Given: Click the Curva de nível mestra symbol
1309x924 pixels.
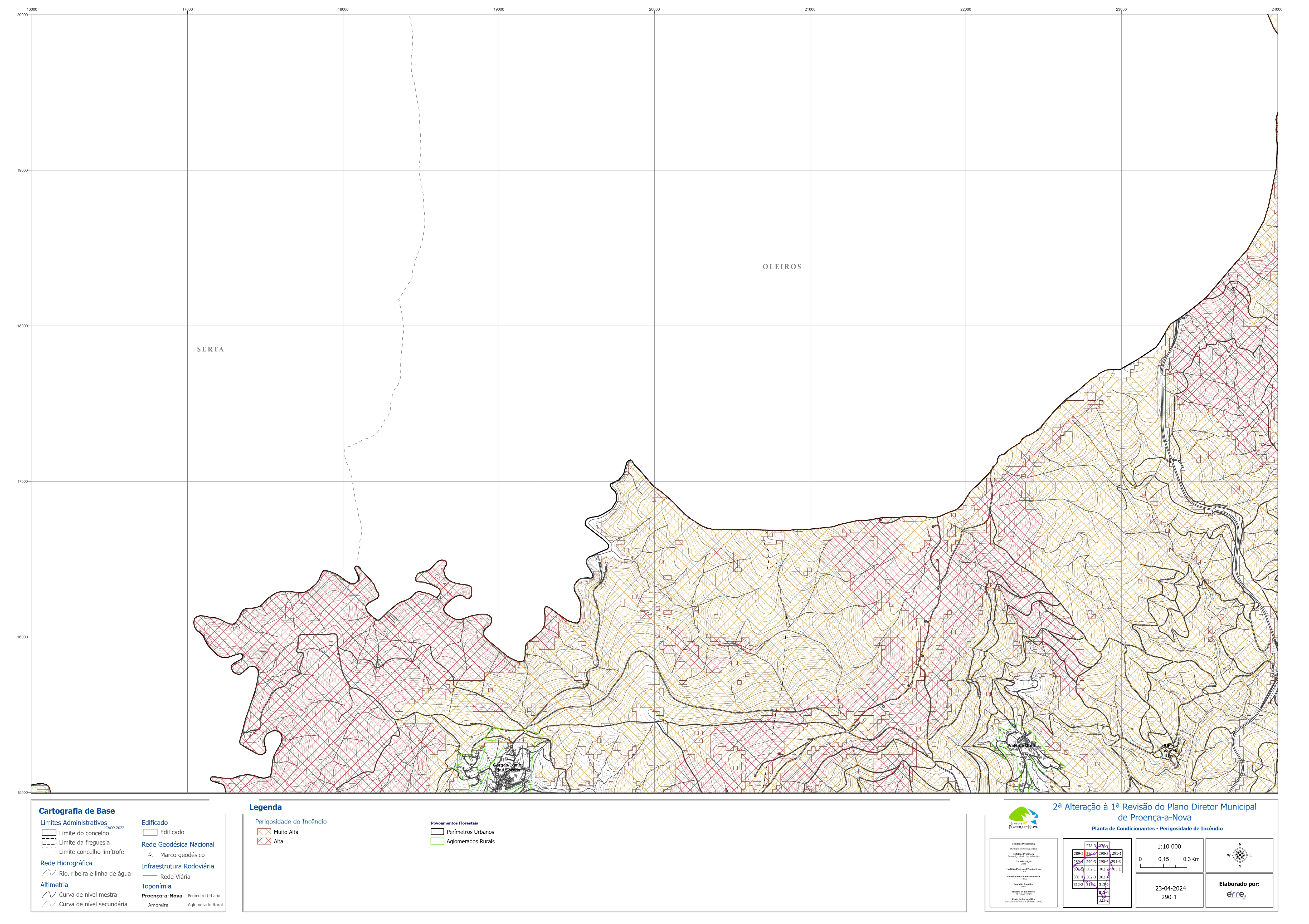Looking at the screenshot, I should 49,894.
